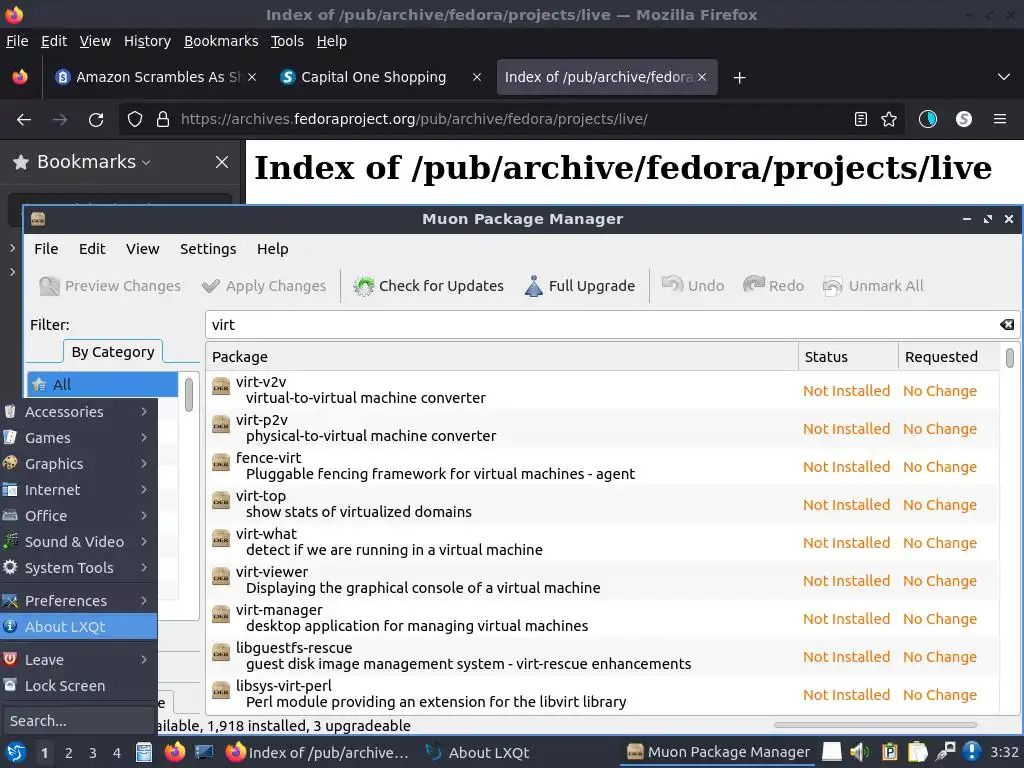Expand the Internet submenu
The height and width of the screenshot is (768, 1024).
pos(78,490)
